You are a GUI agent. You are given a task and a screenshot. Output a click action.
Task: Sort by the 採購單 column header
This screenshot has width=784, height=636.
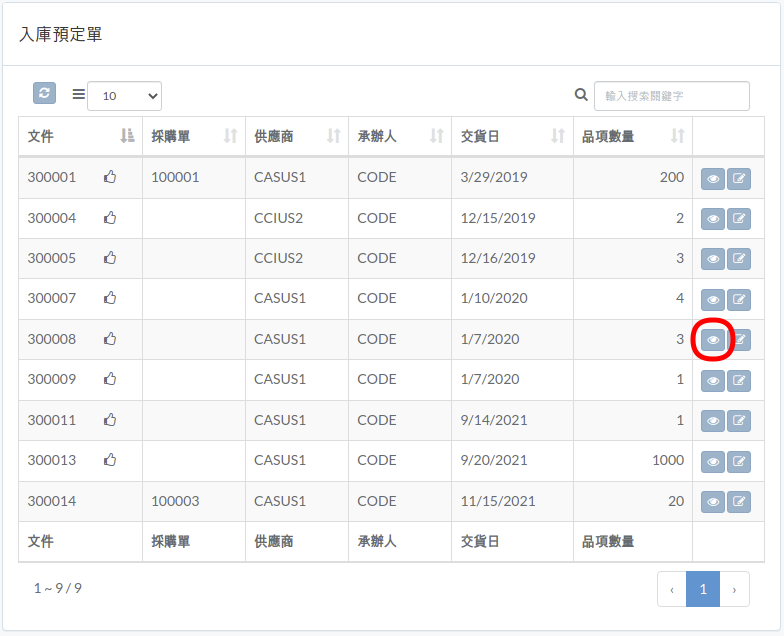point(194,136)
